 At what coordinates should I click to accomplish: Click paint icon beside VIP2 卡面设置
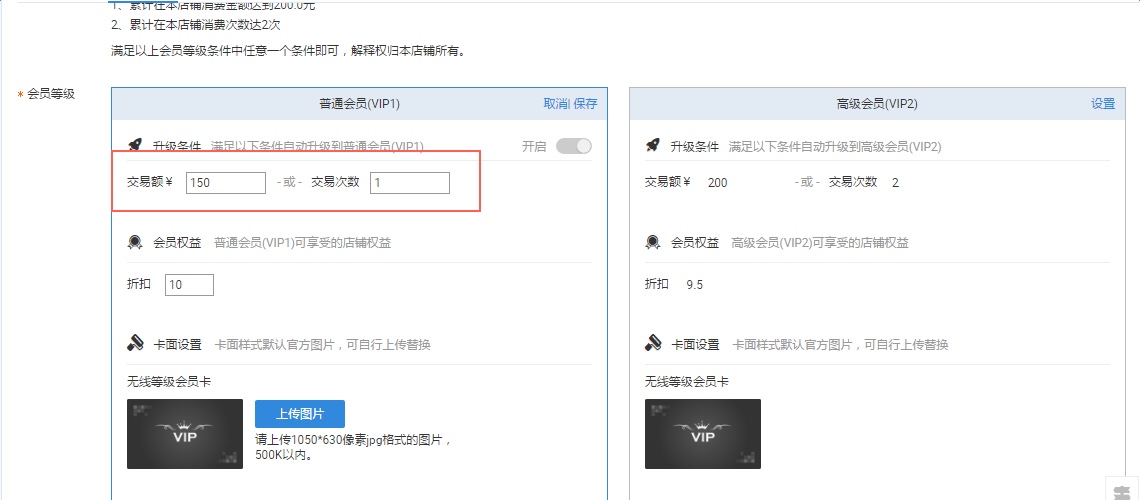(652, 344)
